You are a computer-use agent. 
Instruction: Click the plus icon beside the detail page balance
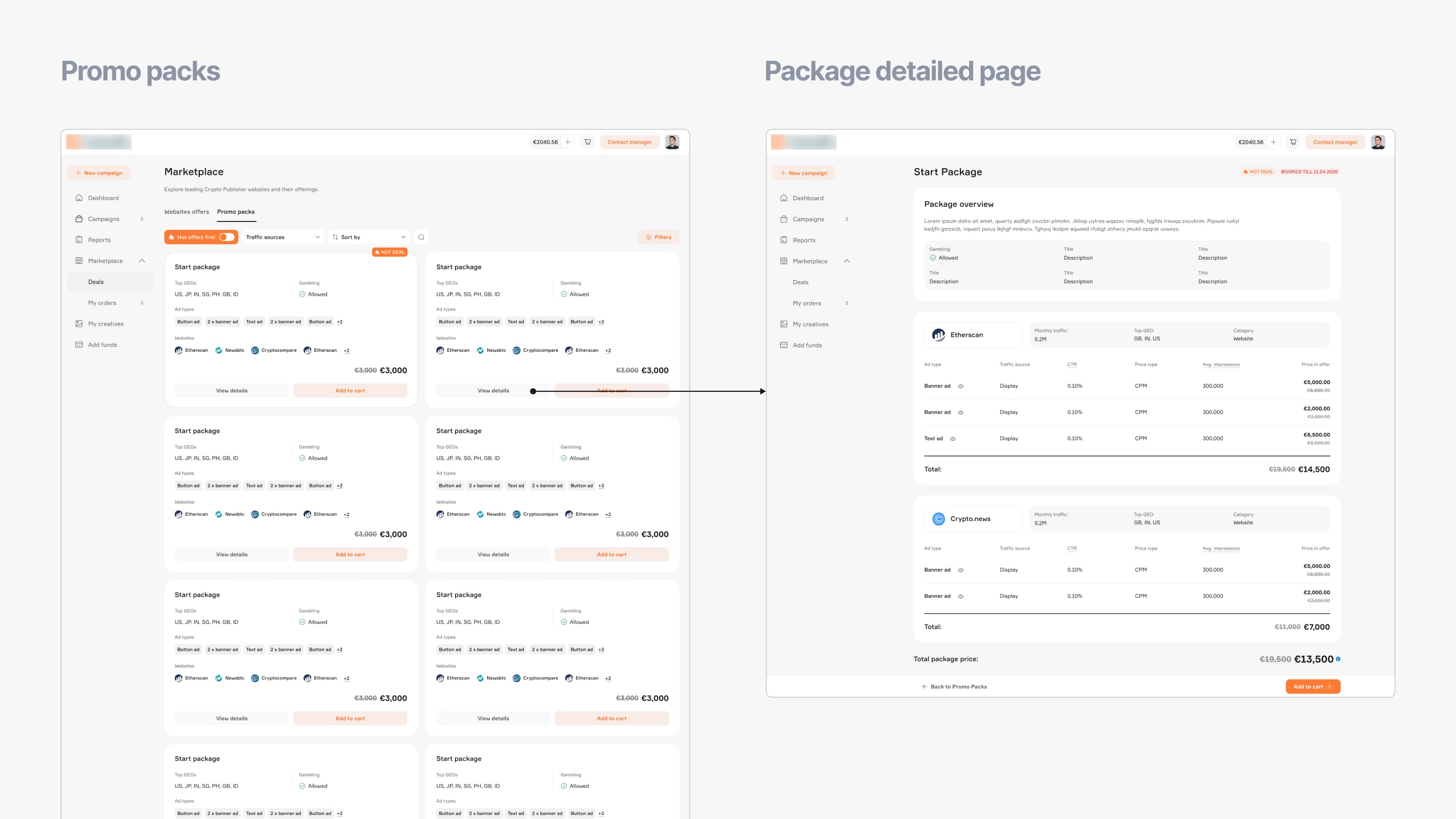point(1273,142)
